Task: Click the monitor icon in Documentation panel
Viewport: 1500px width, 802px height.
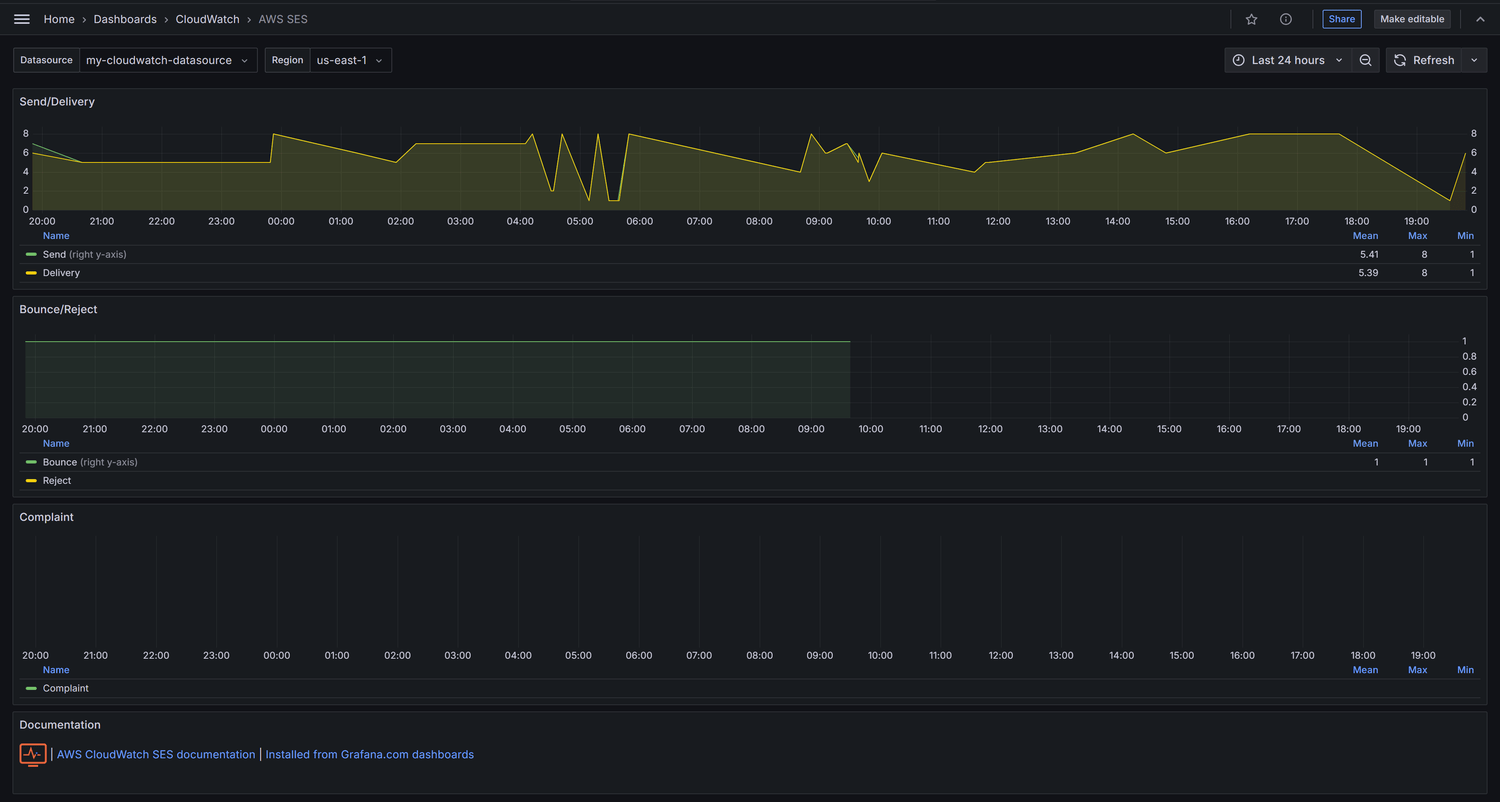Action: [33, 754]
